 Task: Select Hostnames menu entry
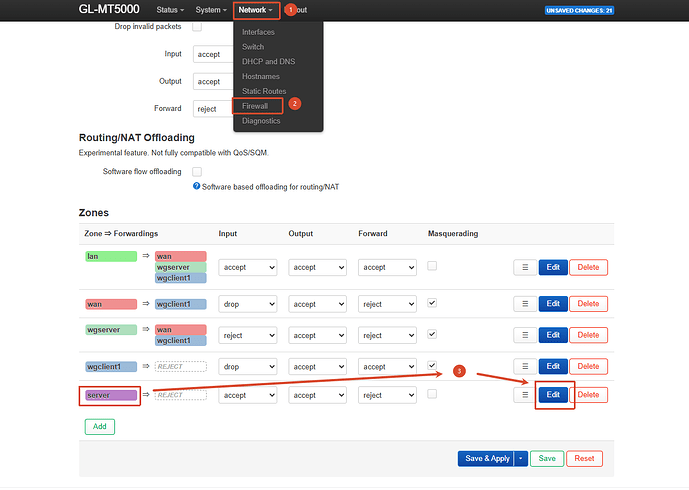point(261,76)
